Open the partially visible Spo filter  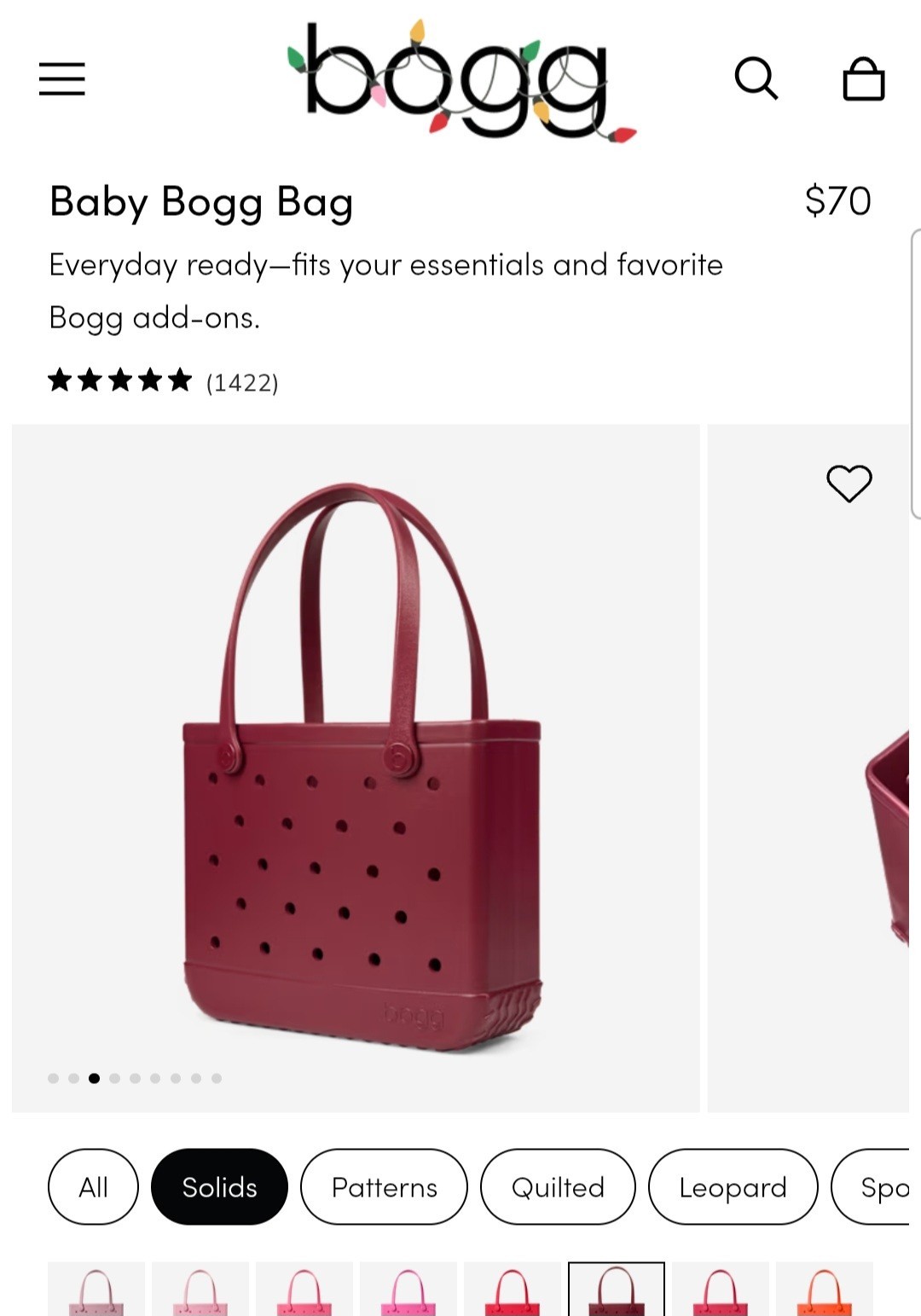tap(887, 1186)
